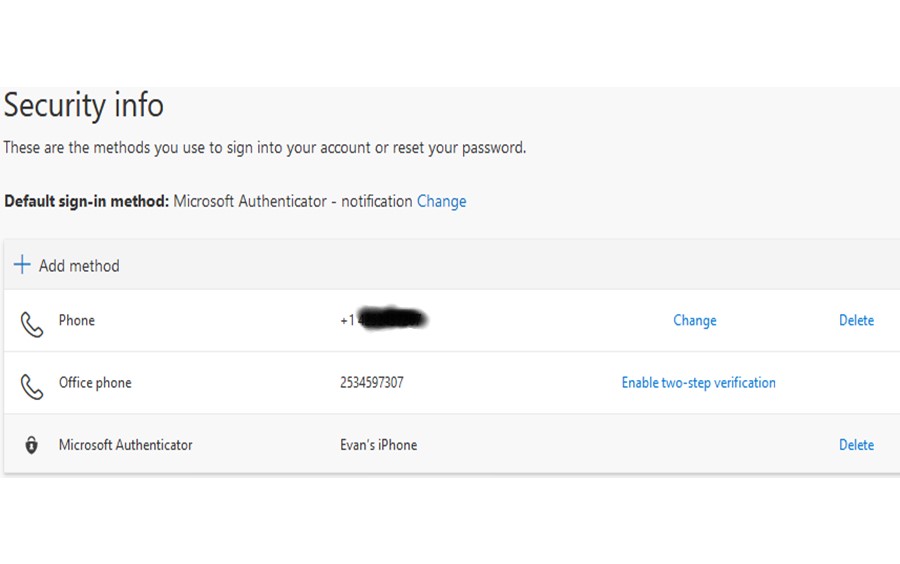Change the default sign-in method

[x=441, y=201]
